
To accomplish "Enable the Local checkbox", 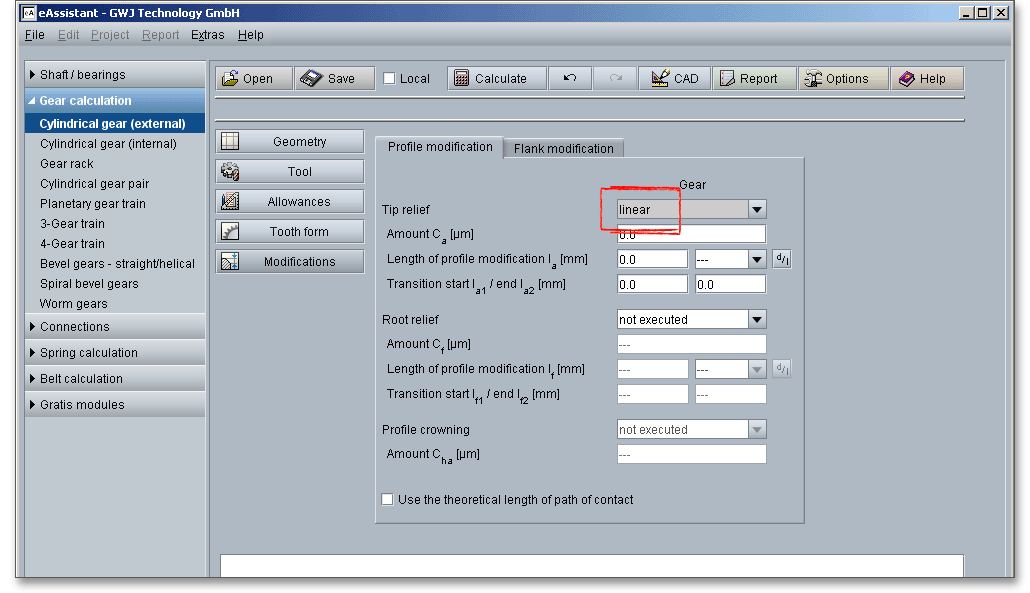I will click(390, 79).
